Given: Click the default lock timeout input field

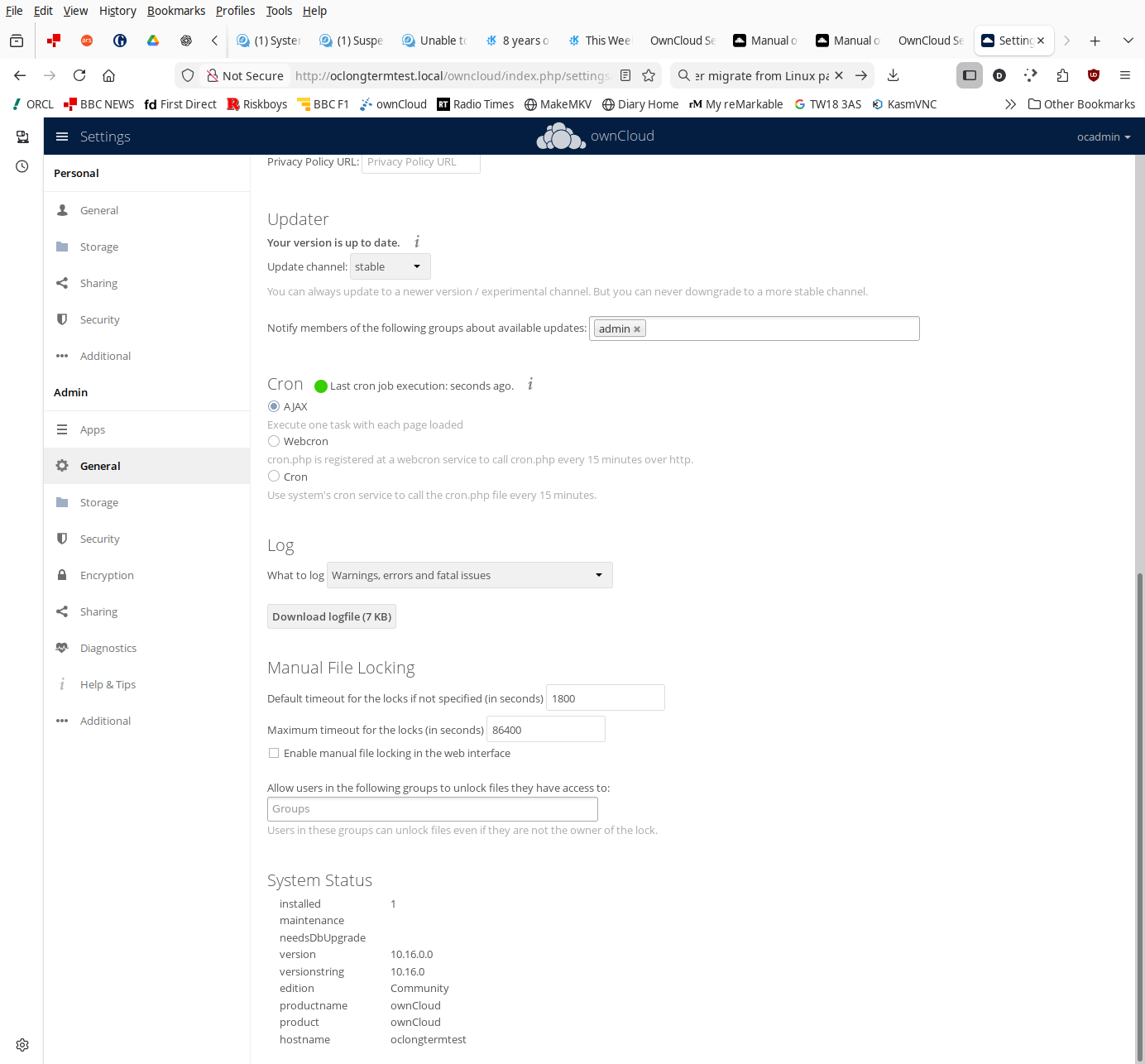Looking at the screenshot, I should click(605, 698).
